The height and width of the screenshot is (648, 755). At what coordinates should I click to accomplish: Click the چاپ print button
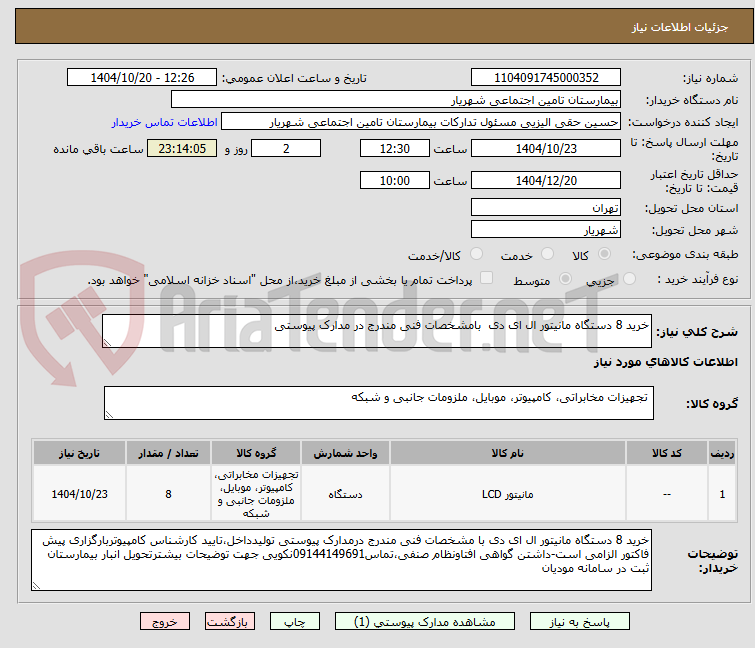coord(294,622)
